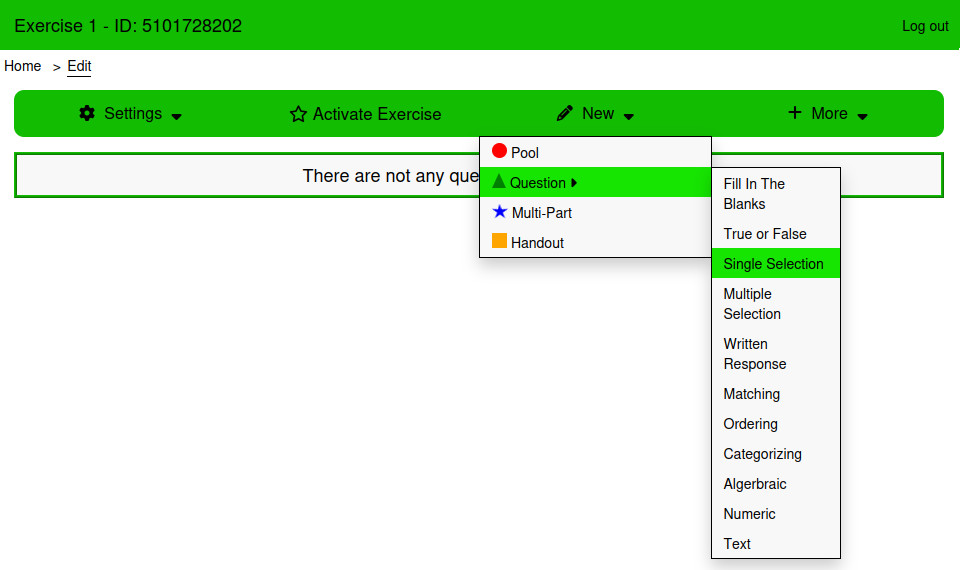Viewport: 960px width, 570px height.
Task: Open the More dropdown caret
Action: pyautogui.click(x=863, y=116)
